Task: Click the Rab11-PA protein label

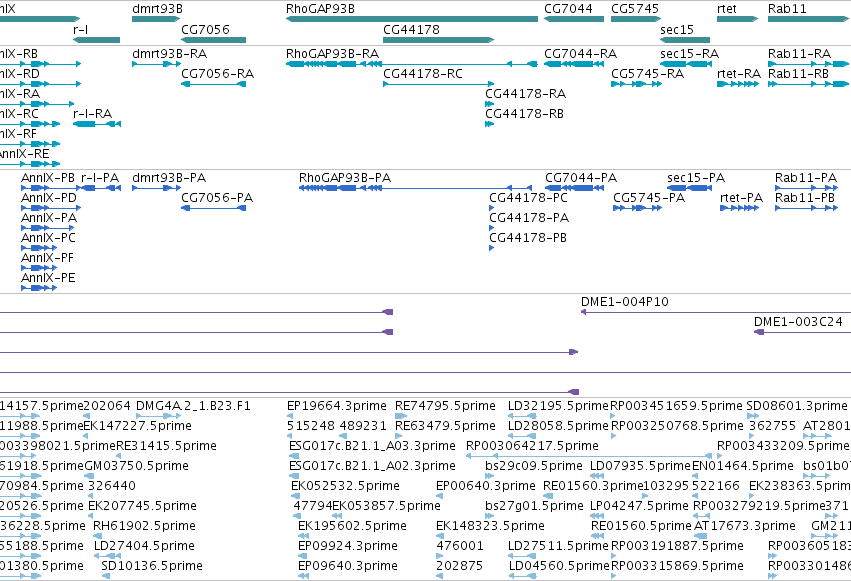Action: point(806,177)
